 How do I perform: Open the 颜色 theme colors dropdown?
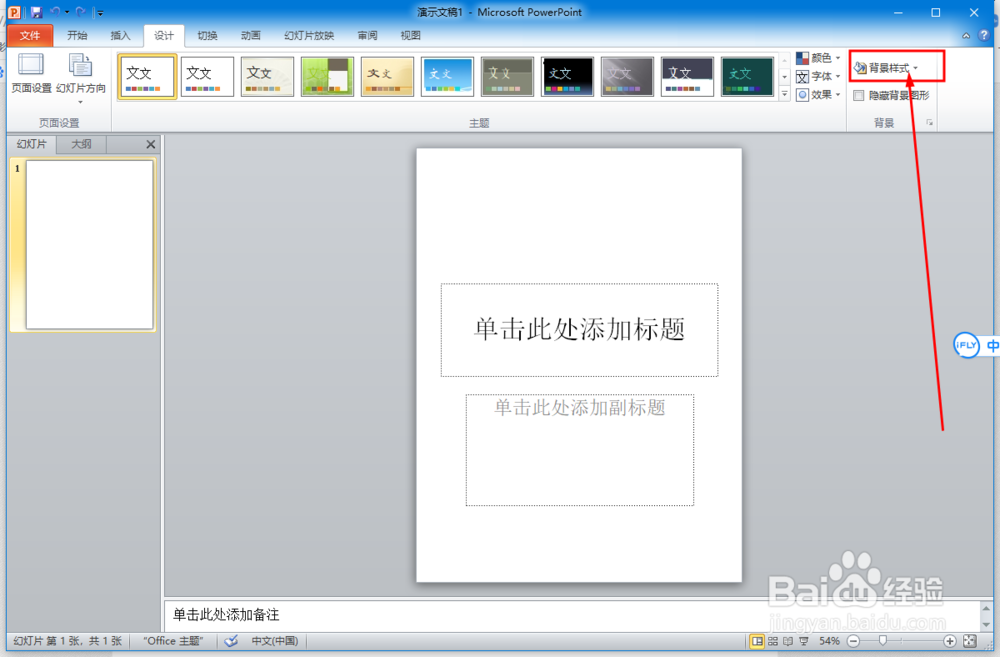(x=820, y=57)
